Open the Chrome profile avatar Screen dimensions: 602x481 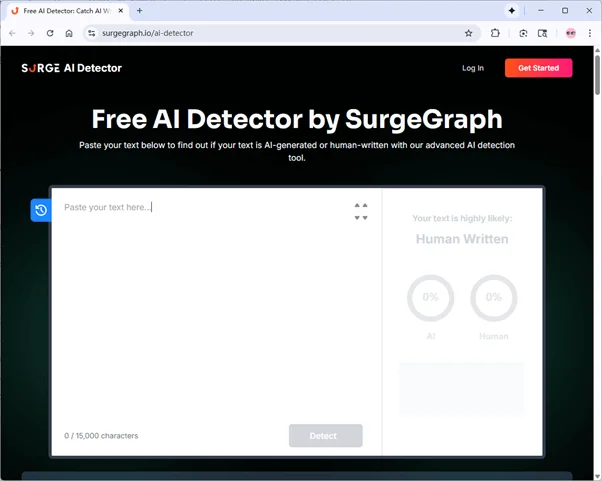click(571, 33)
